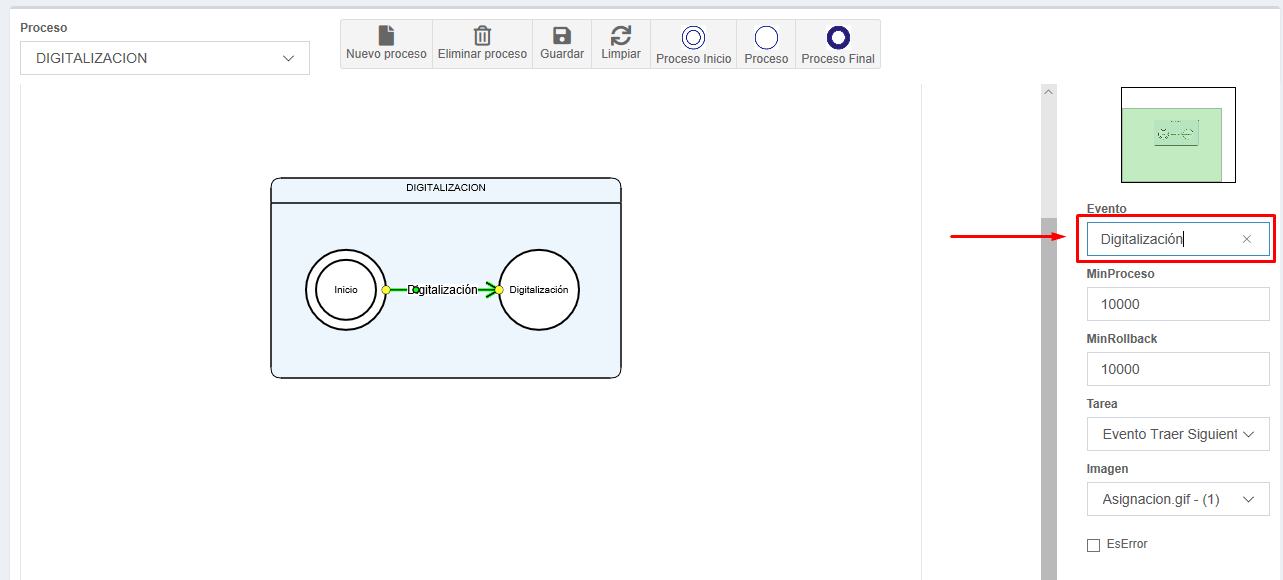Viewport: 1283px width, 580px height.
Task: Click the MinRollback input field
Action: point(1178,369)
